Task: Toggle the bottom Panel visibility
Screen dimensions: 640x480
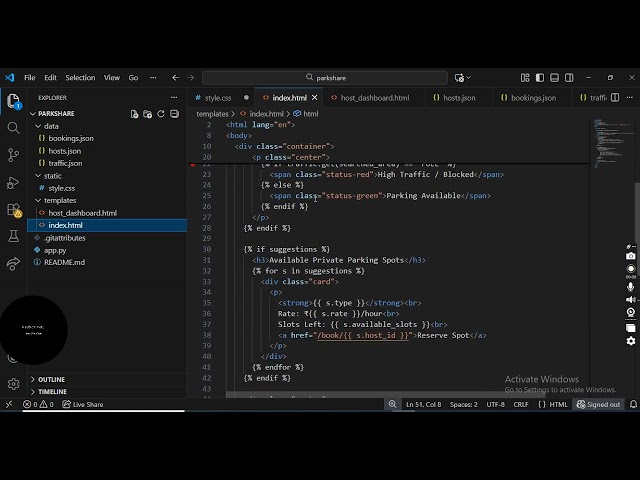Action: [x=554, y=78]
